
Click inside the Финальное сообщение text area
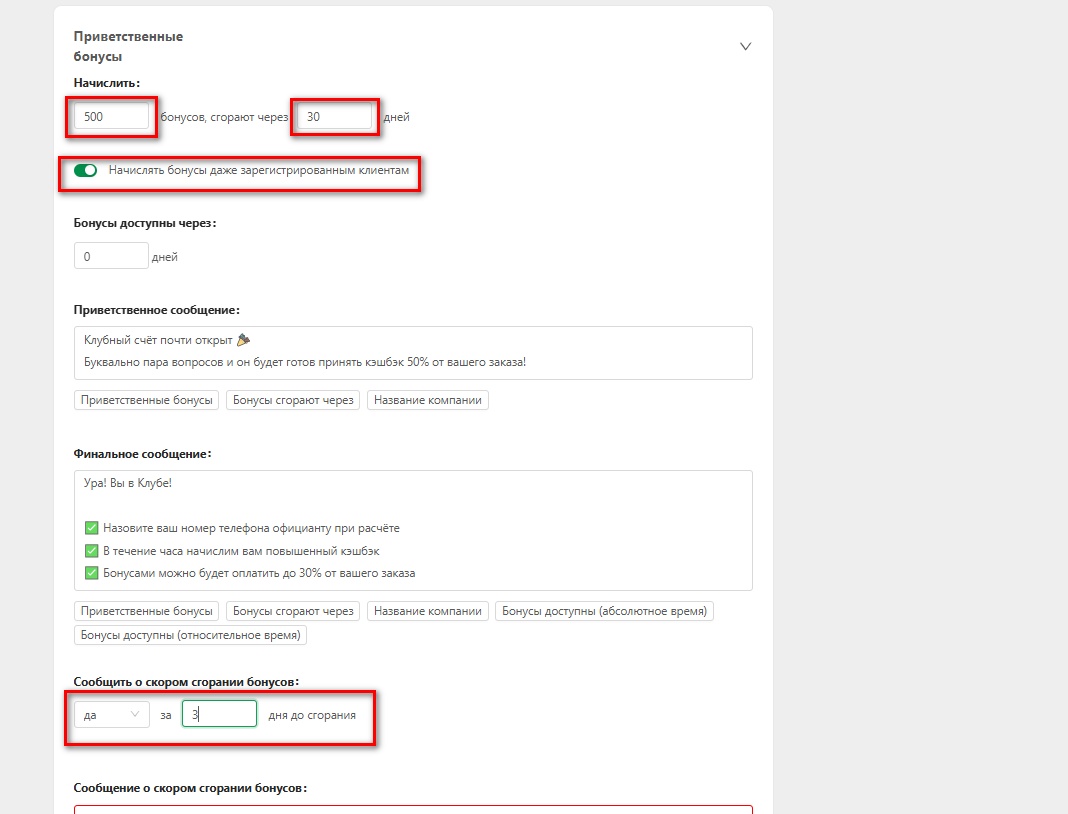pyautogui.click(x=413, y=530)
